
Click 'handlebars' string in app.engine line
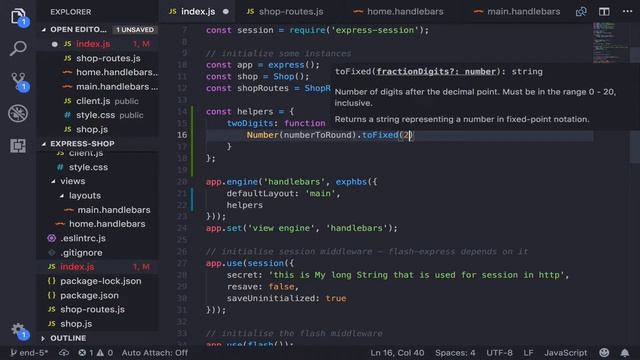click(x=294, y=182)
